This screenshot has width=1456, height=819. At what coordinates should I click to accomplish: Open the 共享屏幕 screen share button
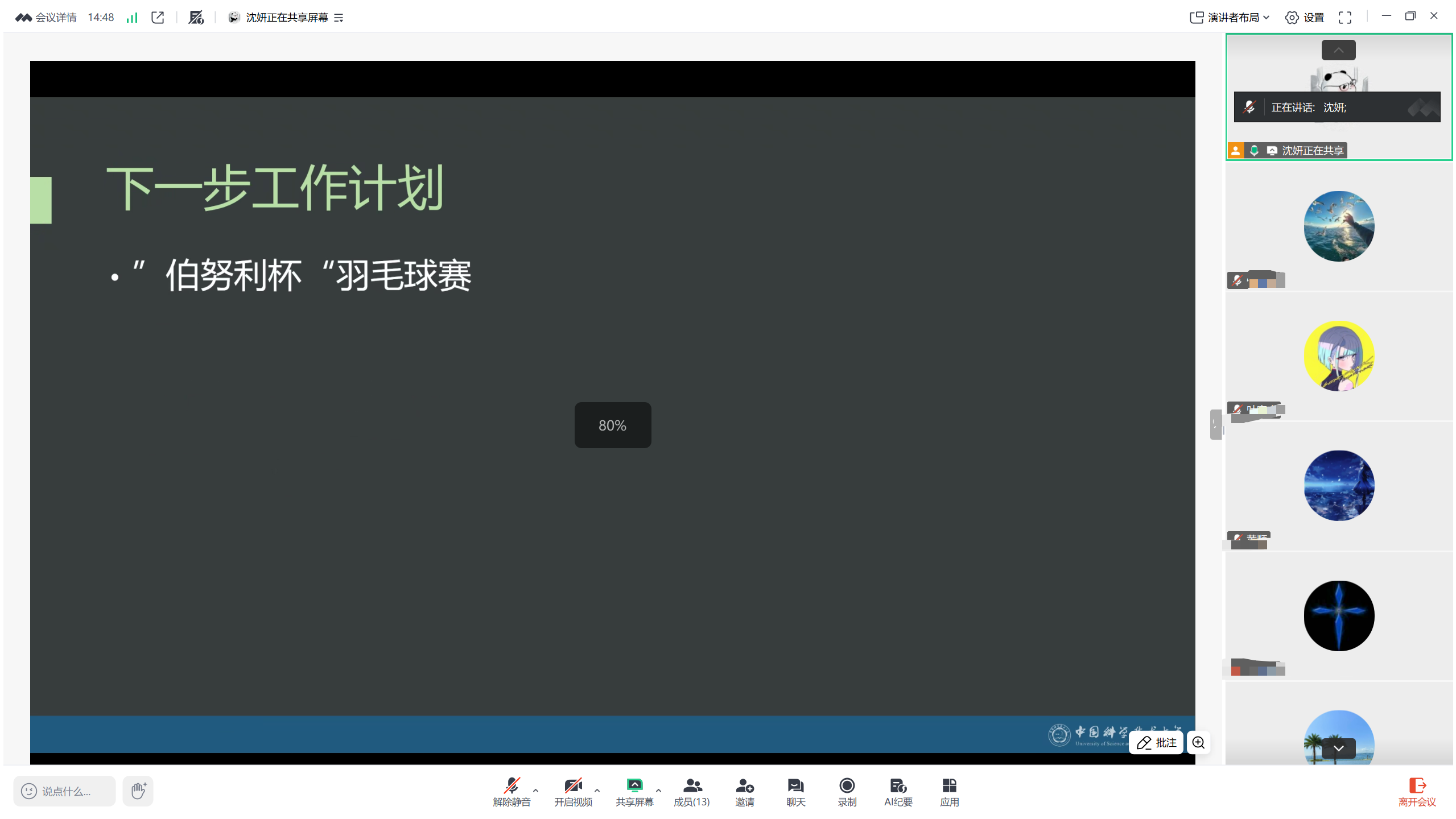click(x=634, y=792)
